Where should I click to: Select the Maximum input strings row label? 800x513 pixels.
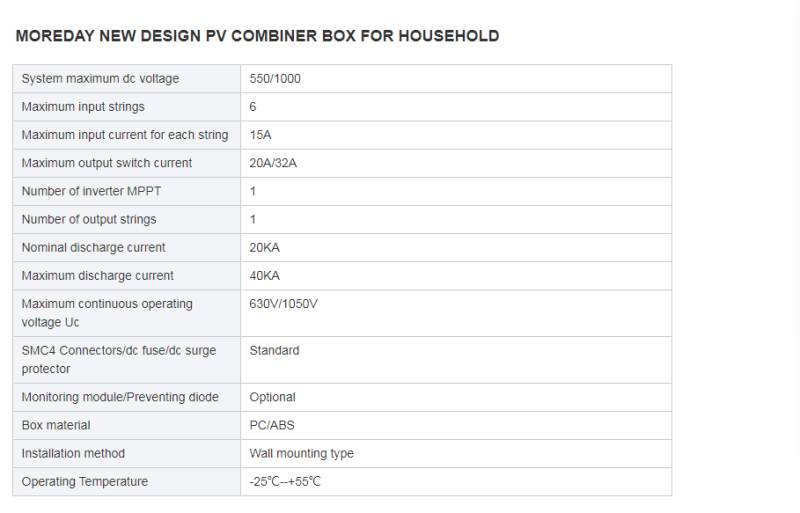tap(83, 107)
